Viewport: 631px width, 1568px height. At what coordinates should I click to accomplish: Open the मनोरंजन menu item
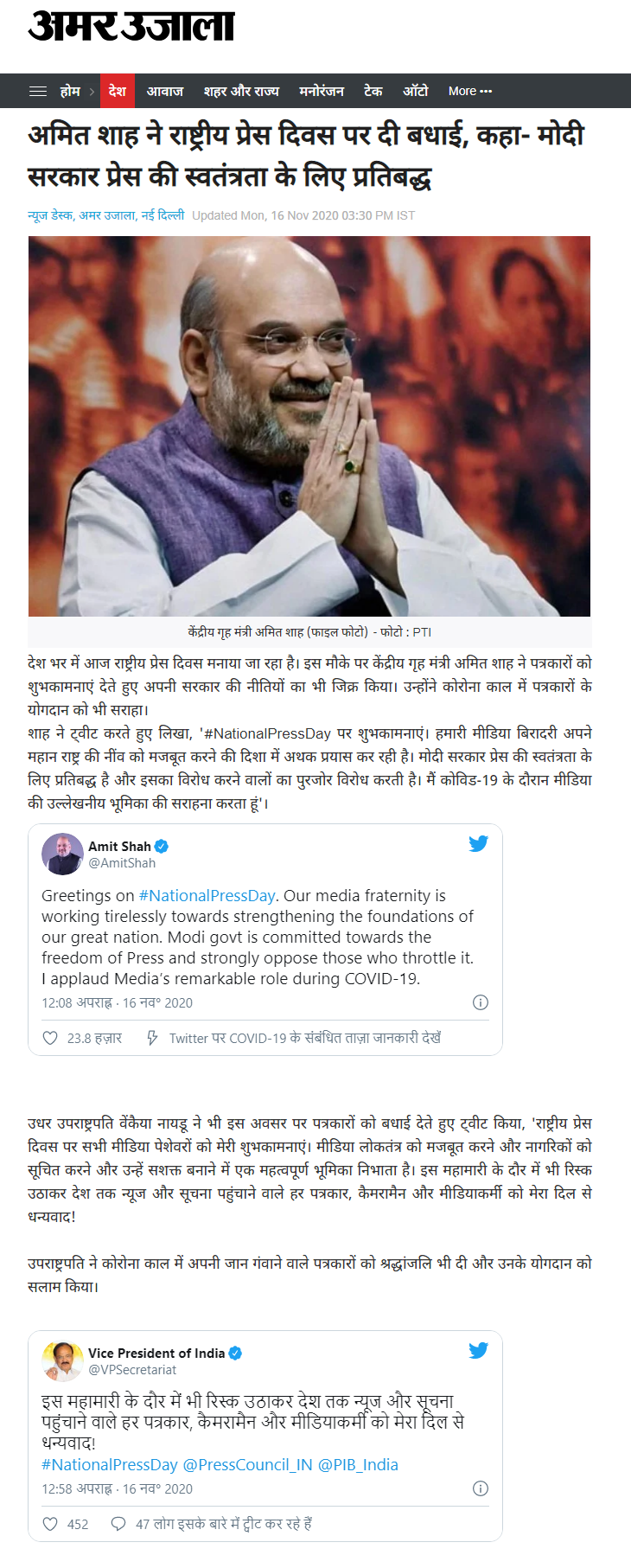click(x=322, y=91)
